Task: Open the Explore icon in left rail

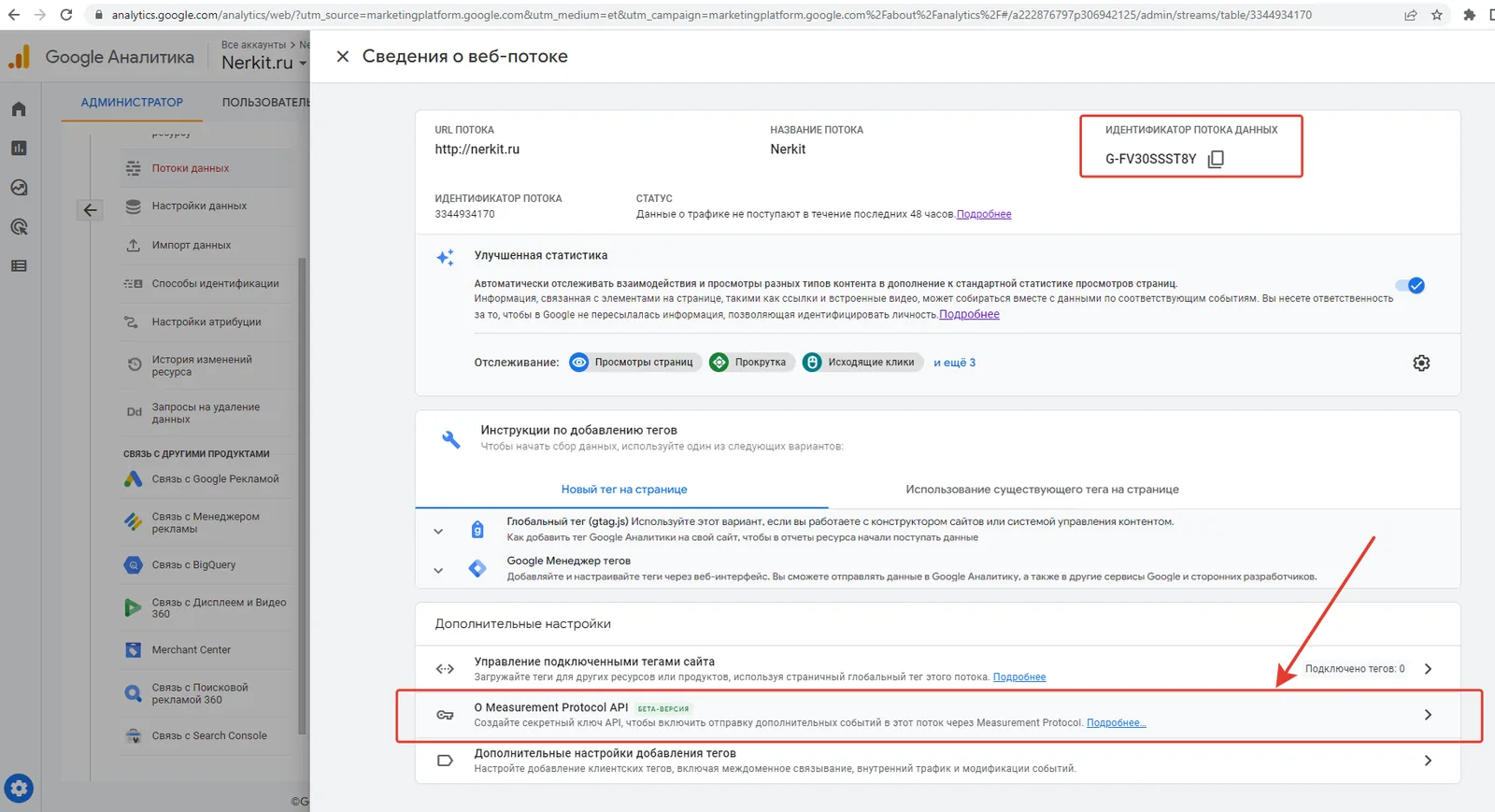Action: 19,188
